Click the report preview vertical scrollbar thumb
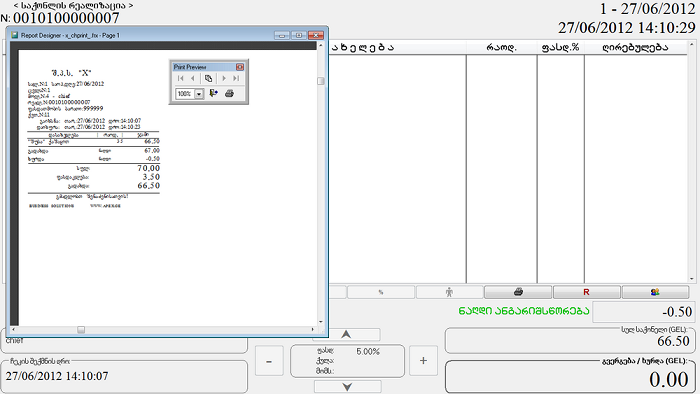The height and width of the screenshot is (394, 700). (321, 81)
